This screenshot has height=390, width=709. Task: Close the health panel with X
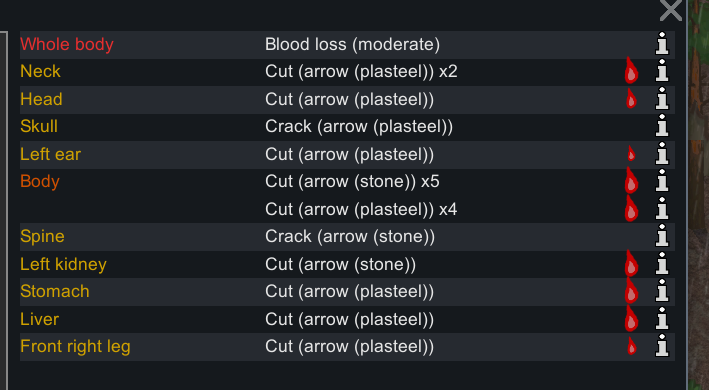671,10
